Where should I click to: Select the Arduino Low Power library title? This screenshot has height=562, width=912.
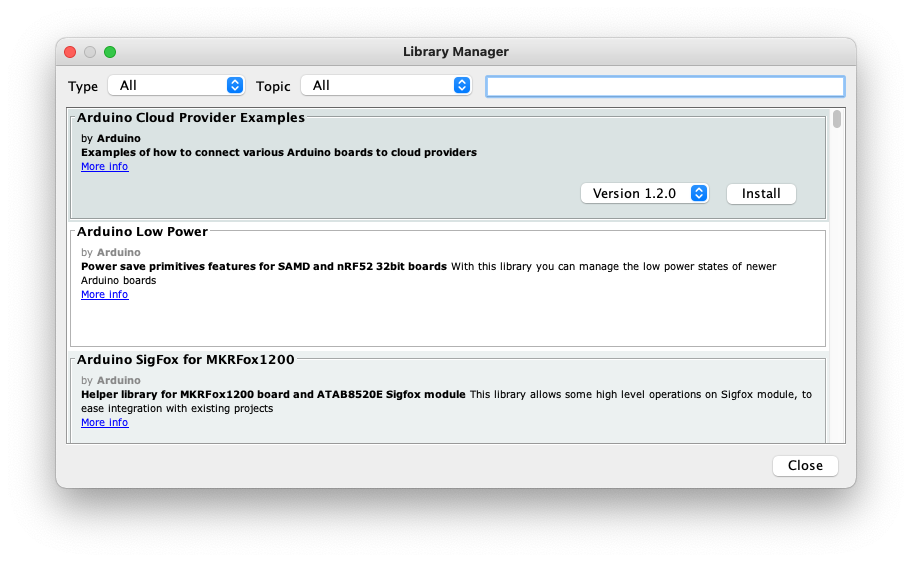pos(142,232)
